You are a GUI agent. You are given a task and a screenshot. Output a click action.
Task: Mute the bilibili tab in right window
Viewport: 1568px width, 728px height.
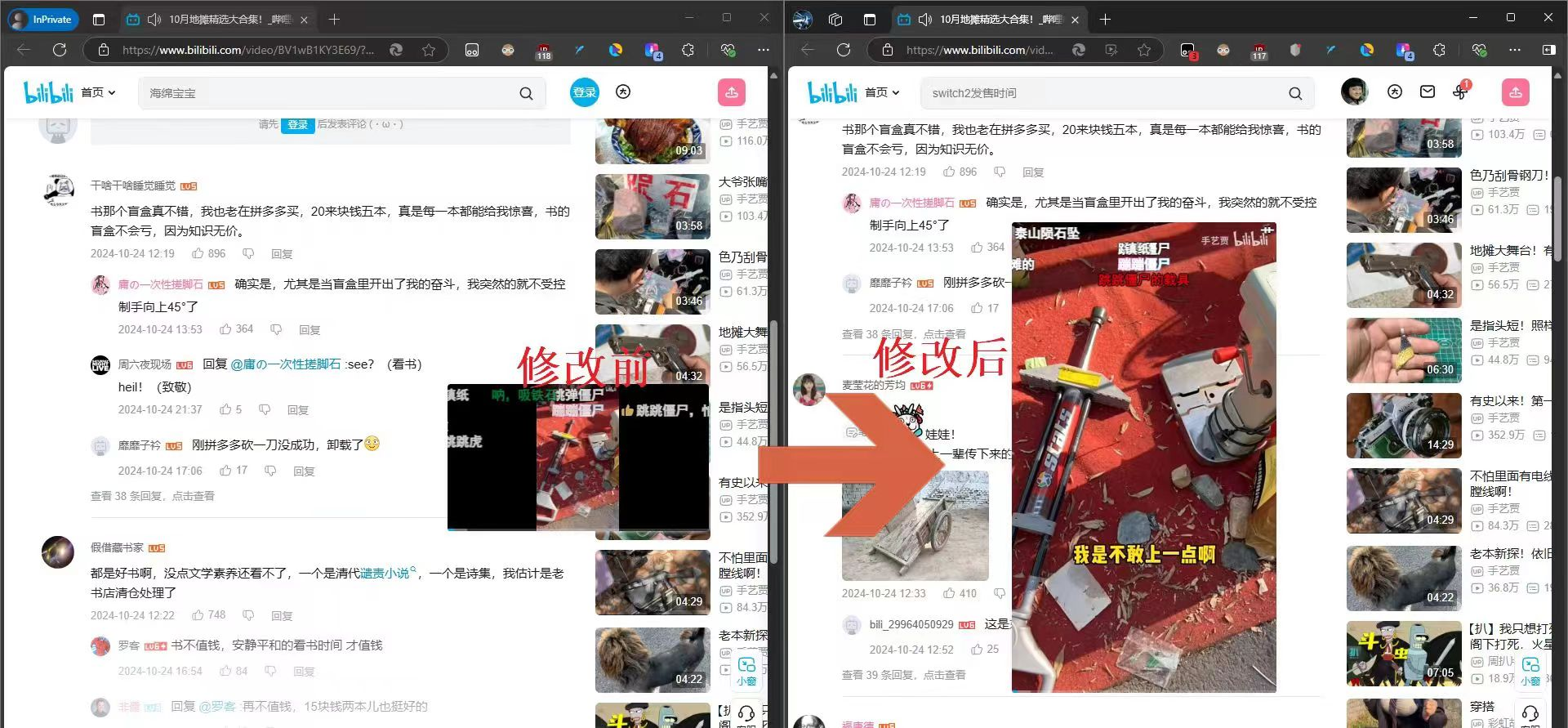point(925,20)
